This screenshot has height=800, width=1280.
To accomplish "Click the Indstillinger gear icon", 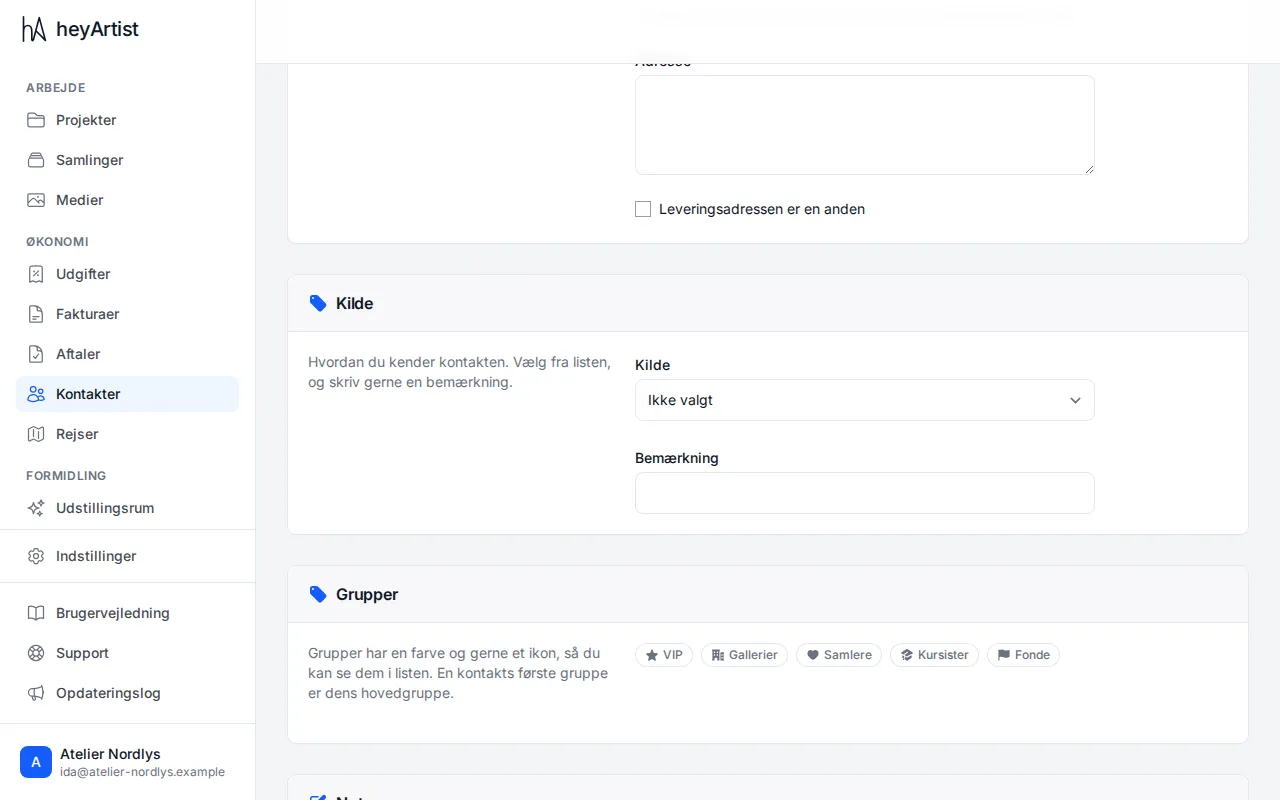I will (x=36, y=556).
